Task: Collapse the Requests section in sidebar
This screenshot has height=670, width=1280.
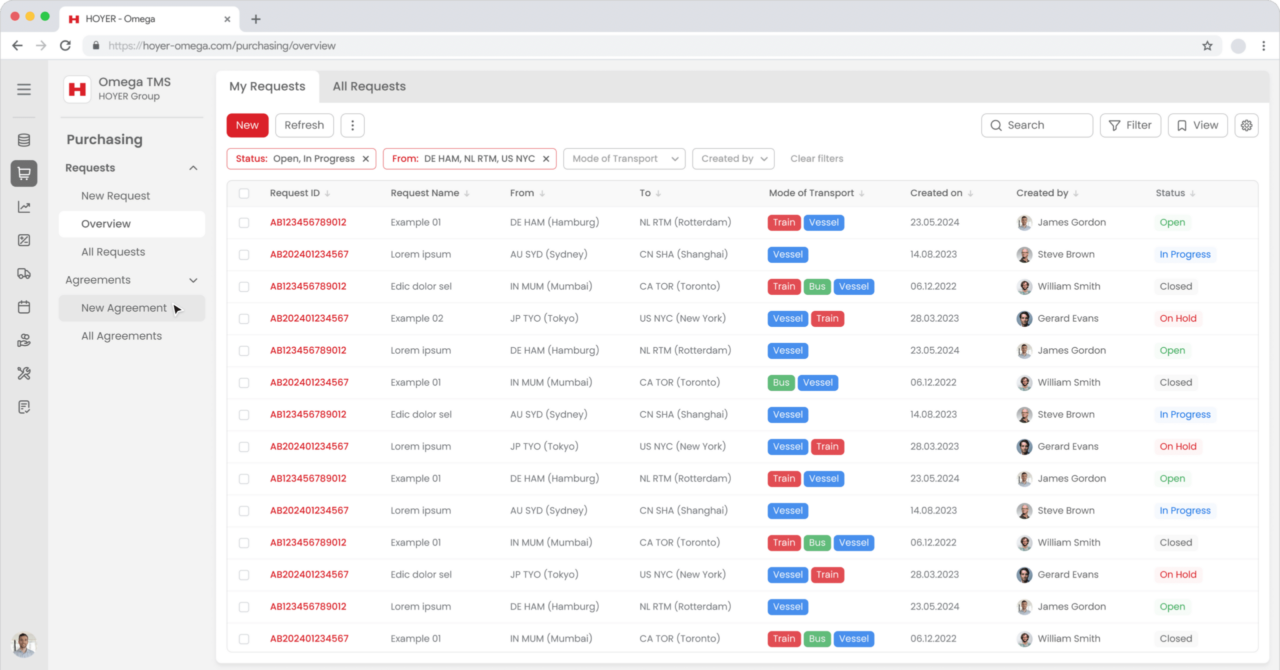Action: pyautogui.click(x=193, y=168)
